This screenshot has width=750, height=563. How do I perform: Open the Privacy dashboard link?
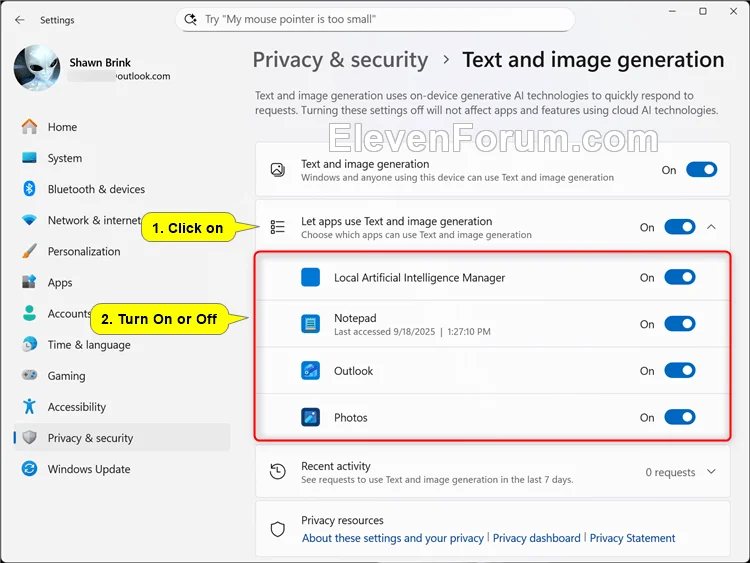pos(536,538)
